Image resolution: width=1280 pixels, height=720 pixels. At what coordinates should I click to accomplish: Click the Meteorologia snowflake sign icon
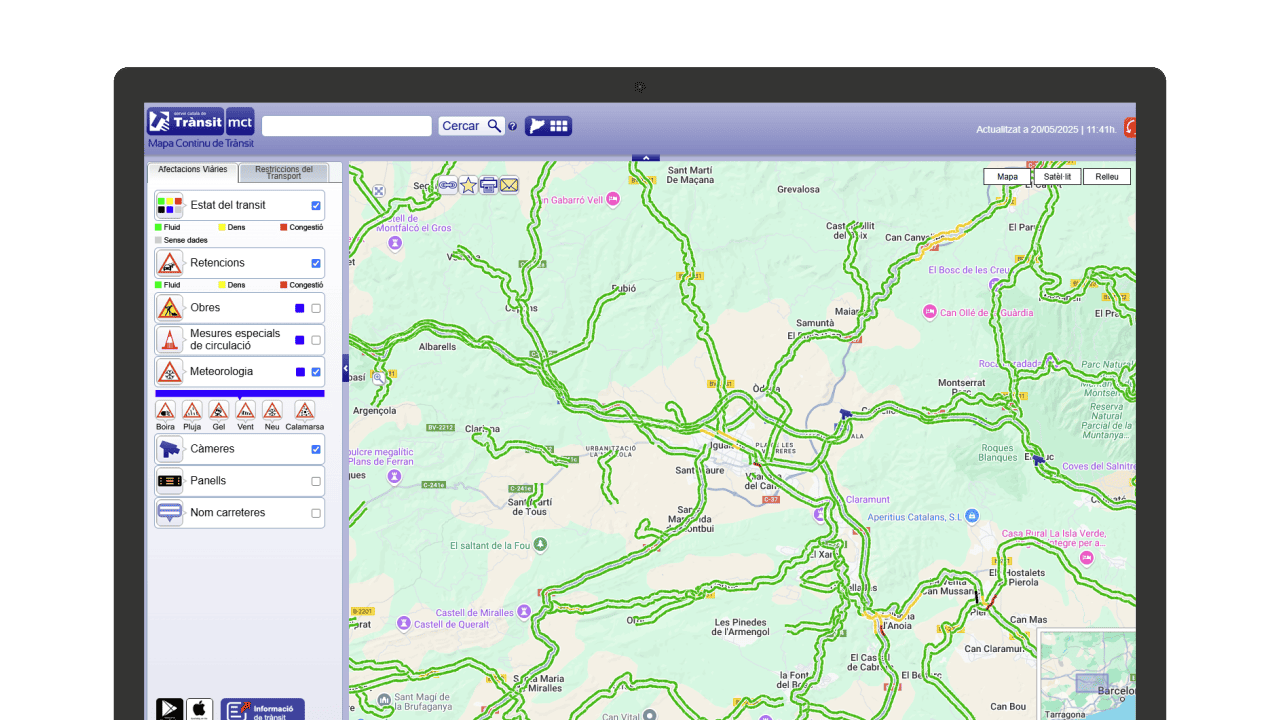coord(170,372)
